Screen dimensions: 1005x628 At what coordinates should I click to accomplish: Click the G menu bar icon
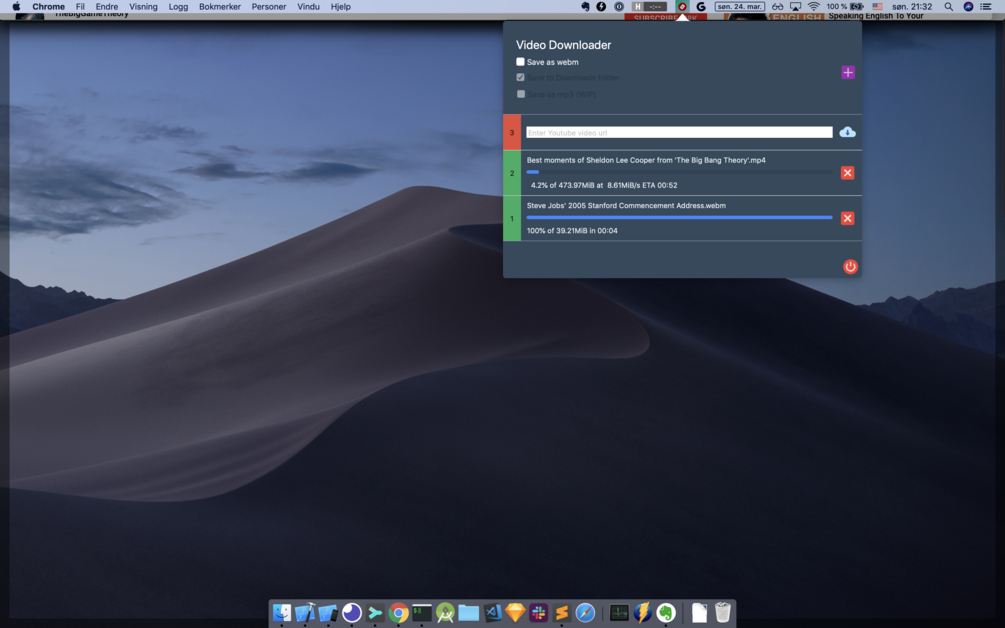point(701,6)
